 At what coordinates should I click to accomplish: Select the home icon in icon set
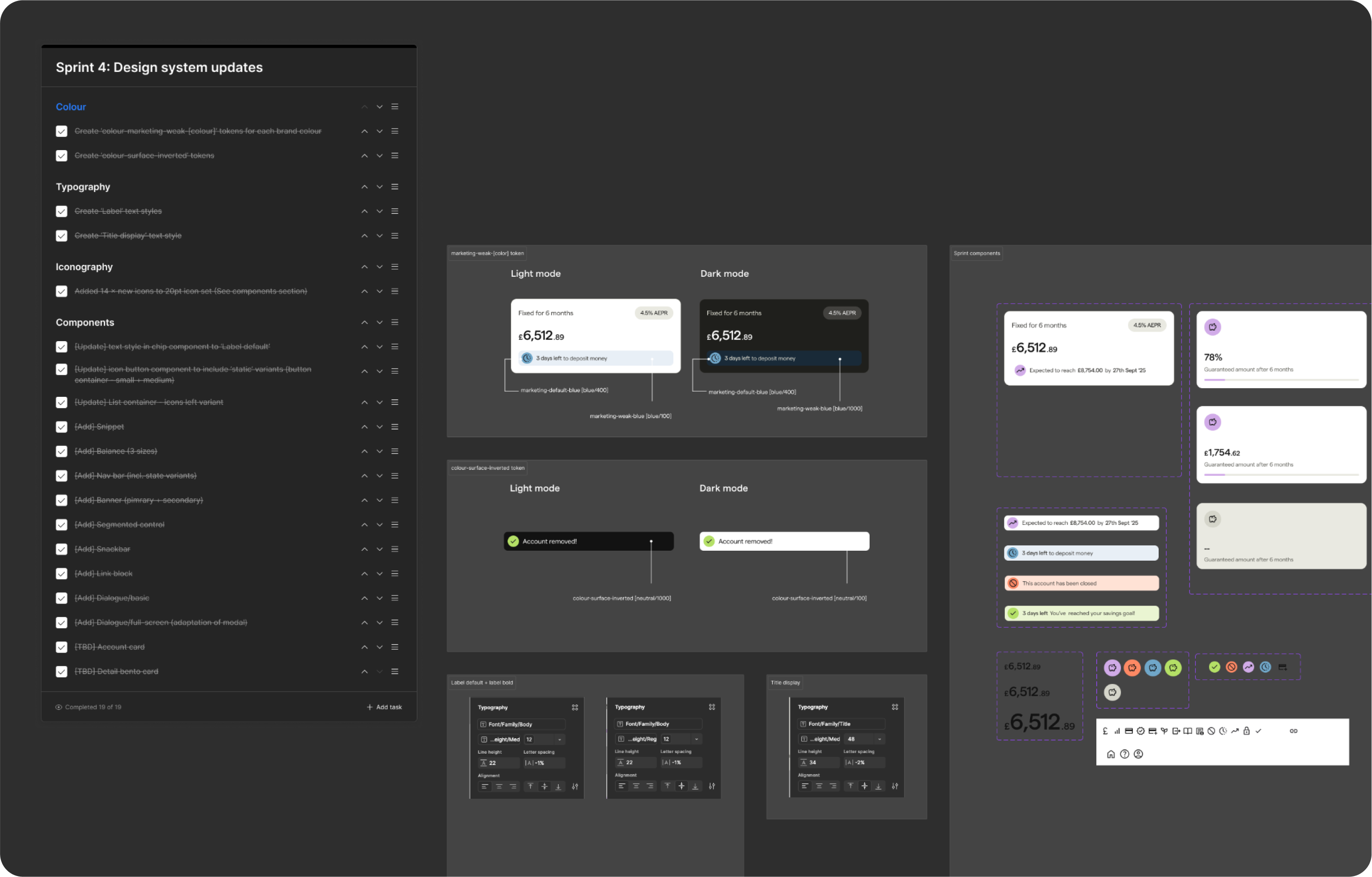pyautogui.click(x=1111, y=755)
